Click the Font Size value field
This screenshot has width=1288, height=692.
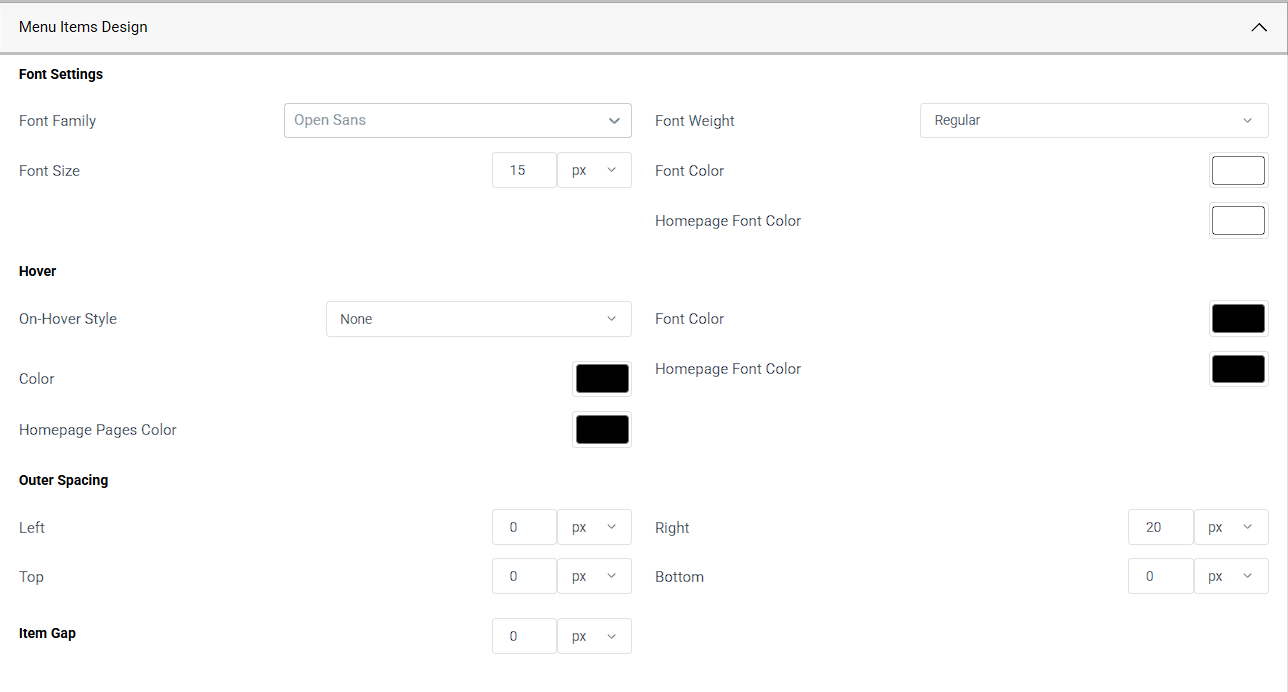click(x=524, y=170)
